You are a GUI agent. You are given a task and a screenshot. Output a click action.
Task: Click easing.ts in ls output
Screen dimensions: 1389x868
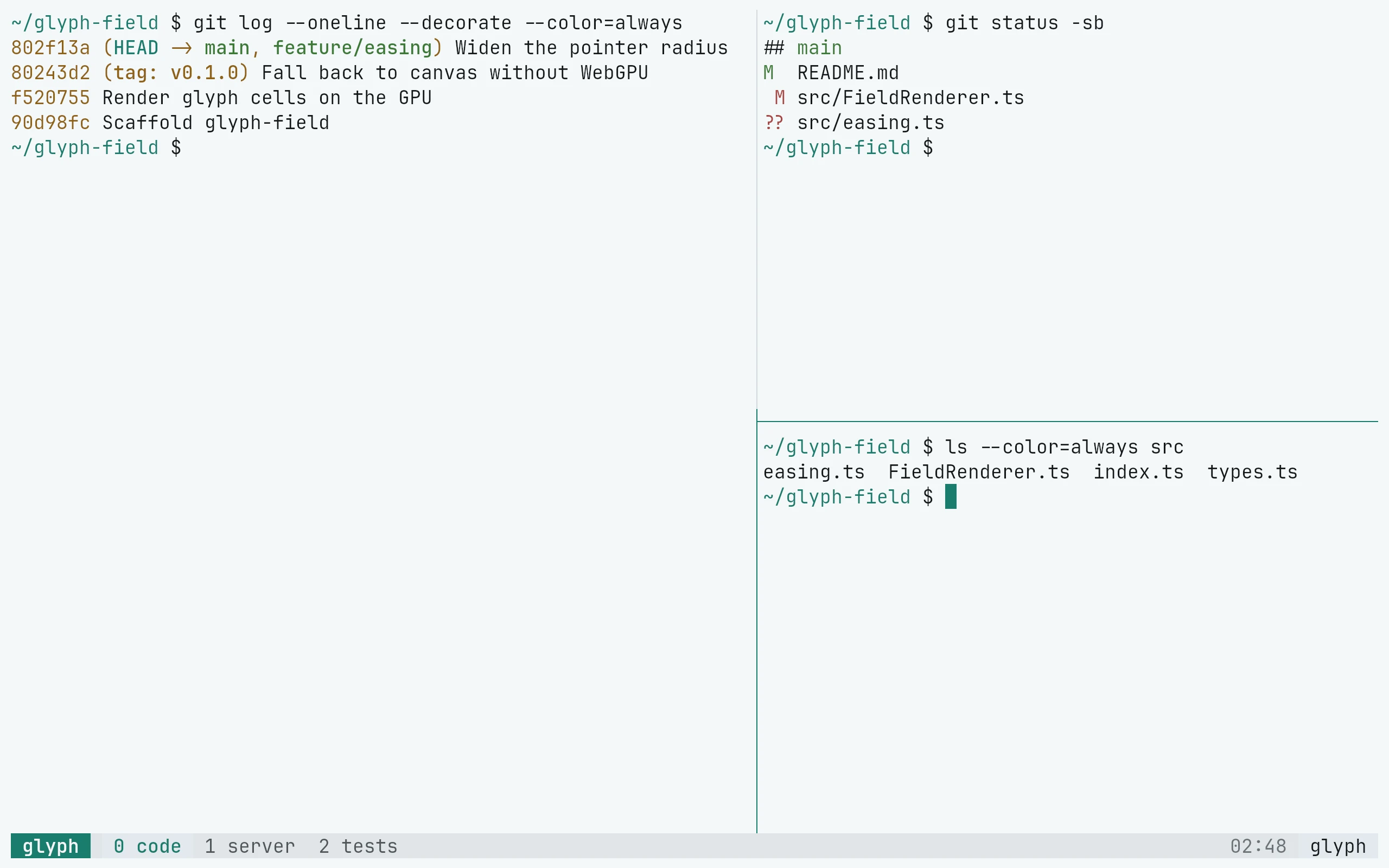(x=814, y=472)
